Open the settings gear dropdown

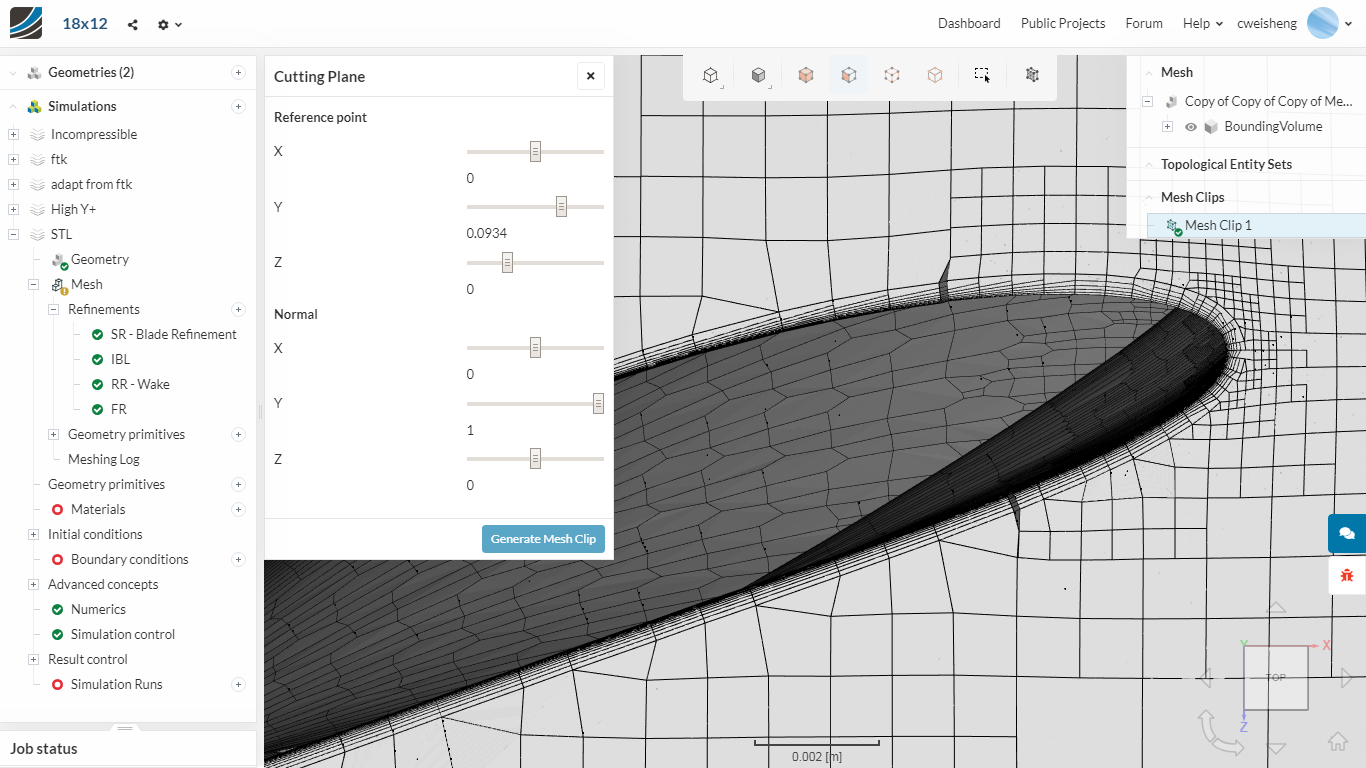tap(169, 24)
